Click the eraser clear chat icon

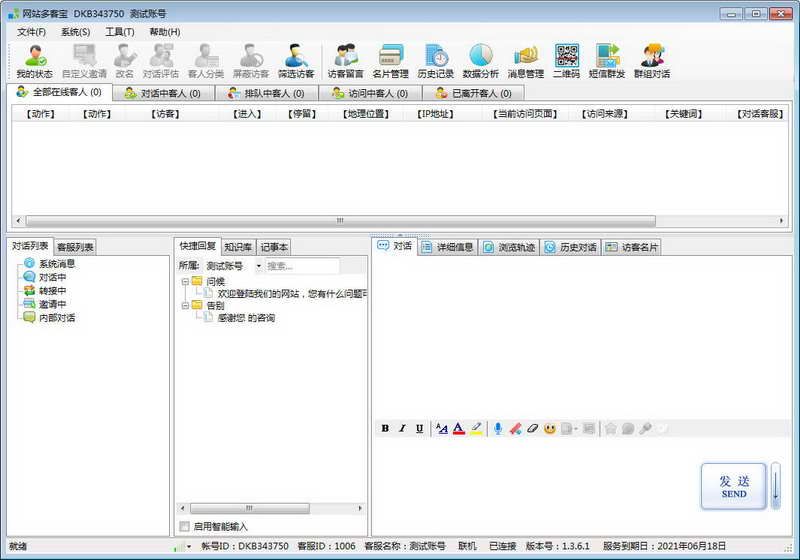[x=532, y=428]
